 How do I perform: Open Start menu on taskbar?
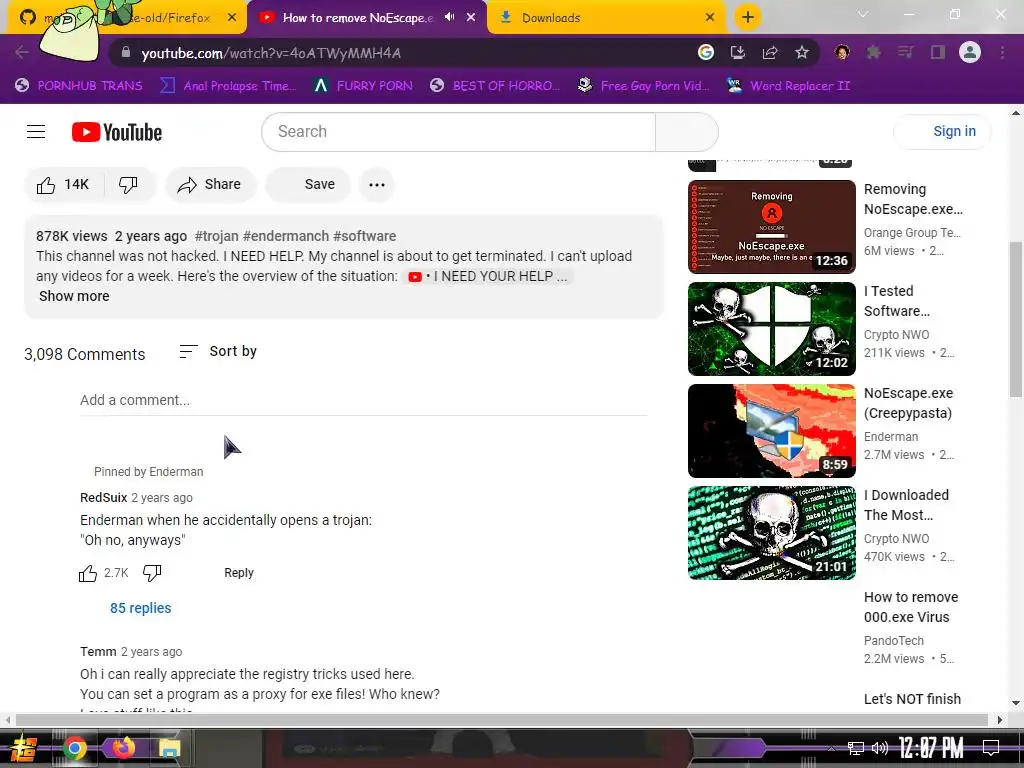coord(22,748)
